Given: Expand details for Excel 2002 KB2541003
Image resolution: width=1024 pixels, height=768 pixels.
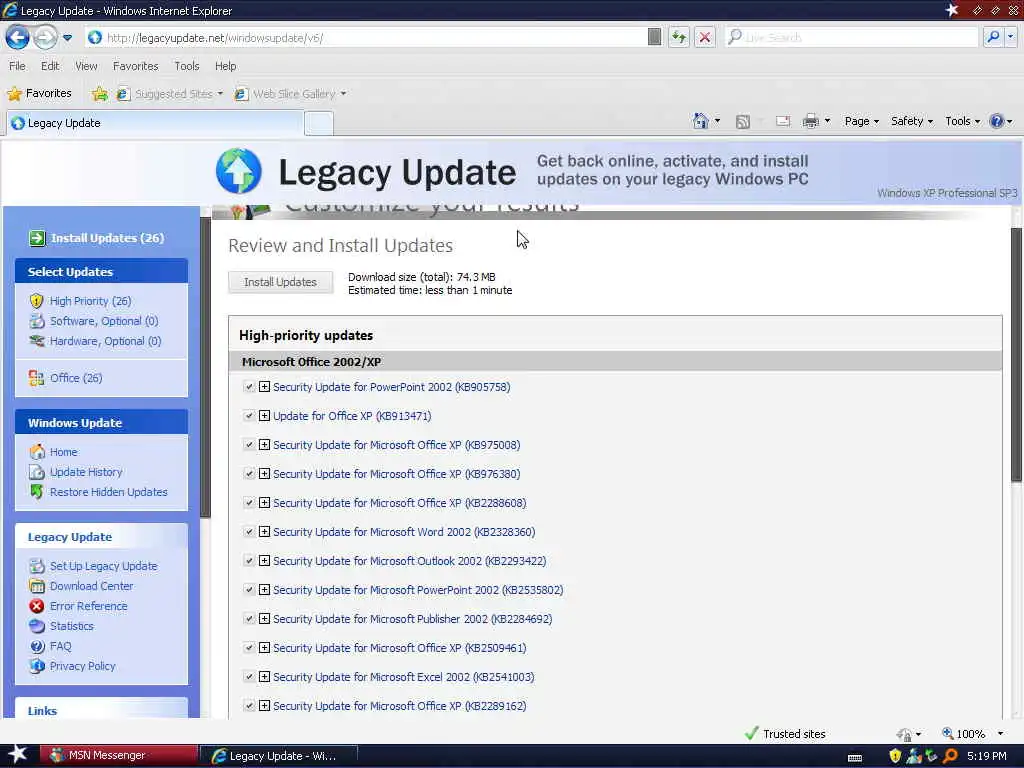Looking at the screenshot, I should pos(264,677).
